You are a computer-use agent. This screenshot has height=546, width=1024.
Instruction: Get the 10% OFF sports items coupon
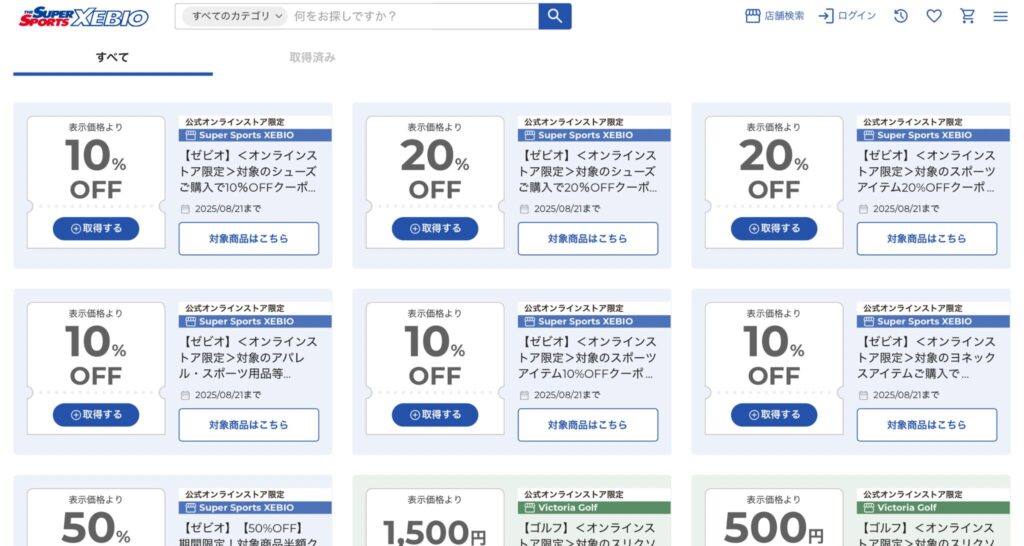pos(435,415)
